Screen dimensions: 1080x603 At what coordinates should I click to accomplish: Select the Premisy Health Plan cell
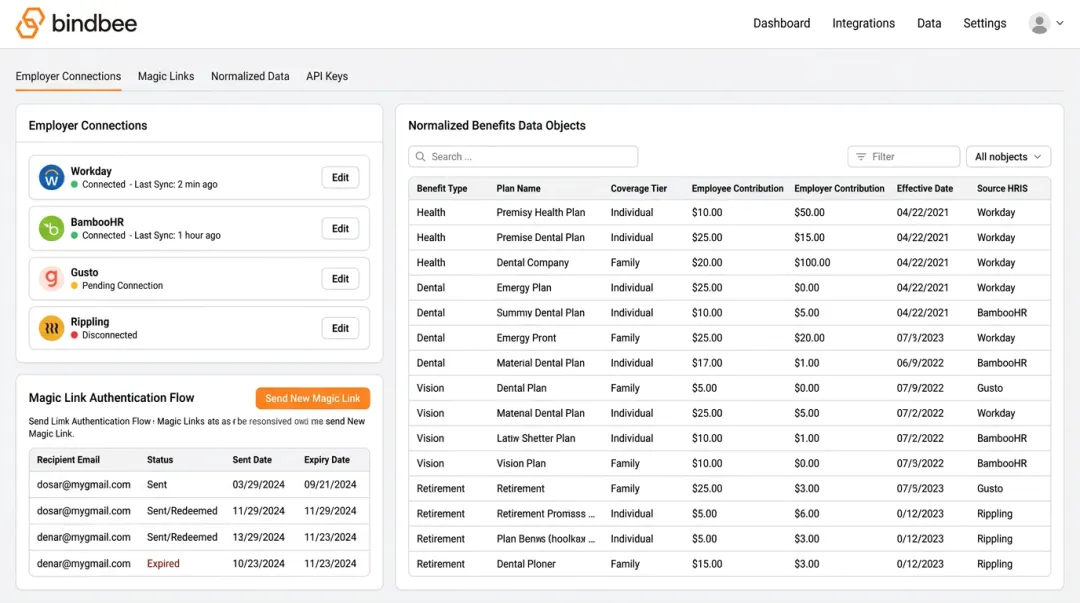point(541,212)
